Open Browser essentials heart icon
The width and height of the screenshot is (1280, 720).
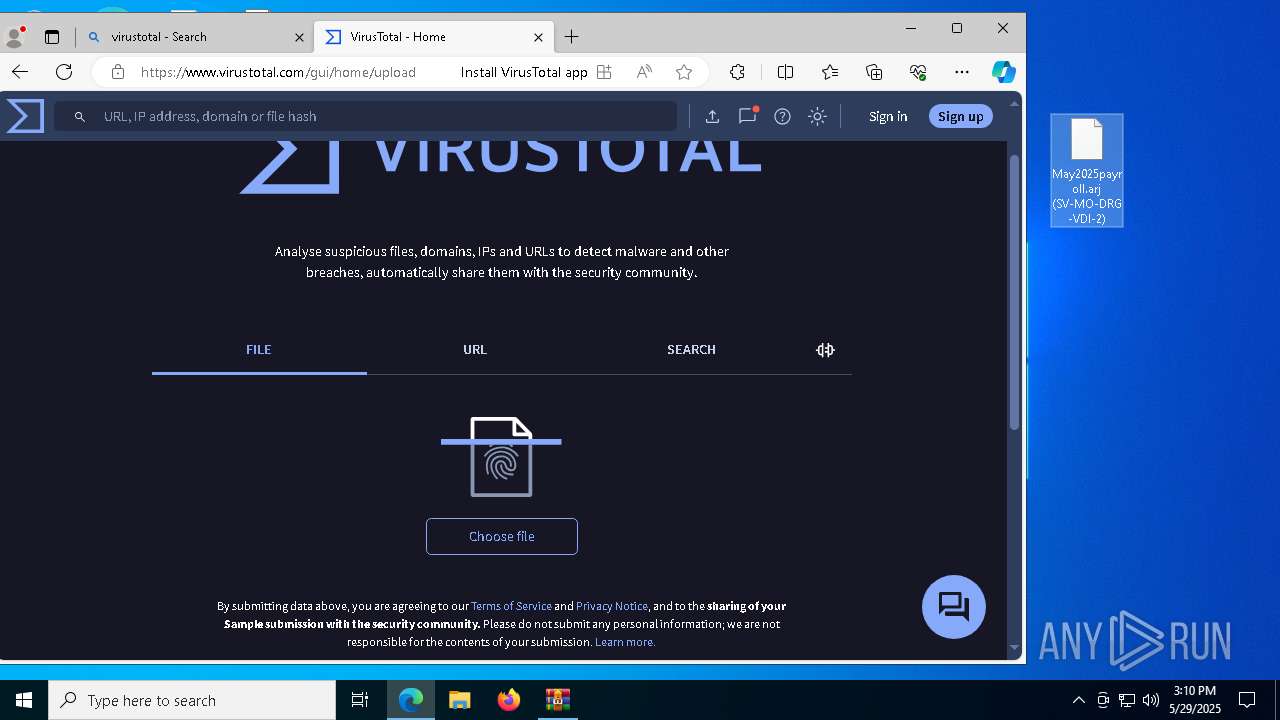(918, 72)
